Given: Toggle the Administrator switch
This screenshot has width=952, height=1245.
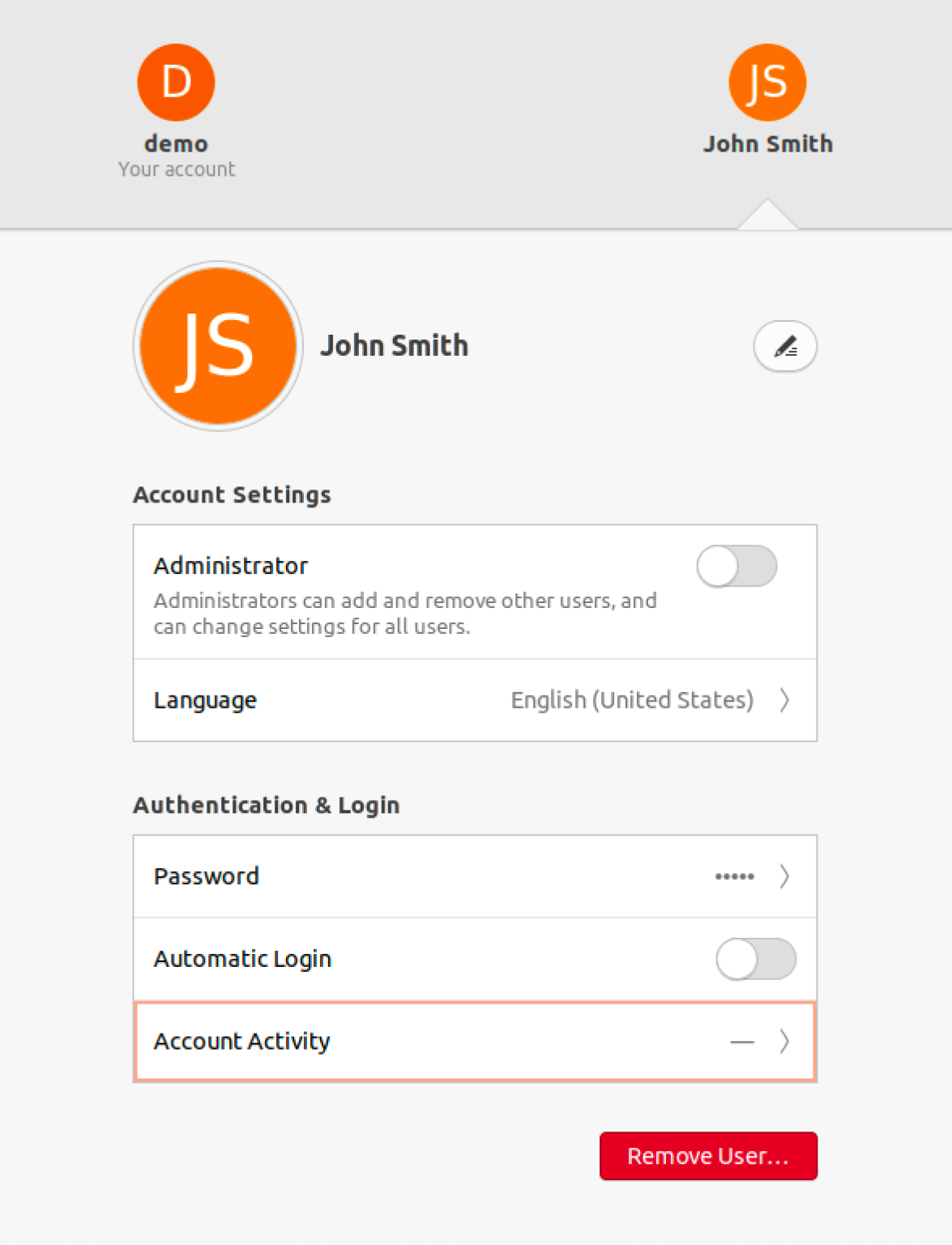Looking at the screenshot, I should 736,566.
